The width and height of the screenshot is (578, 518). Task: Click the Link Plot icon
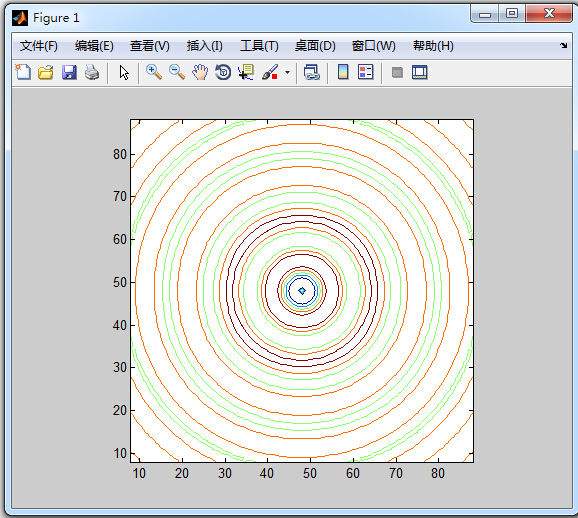(312, 72)
